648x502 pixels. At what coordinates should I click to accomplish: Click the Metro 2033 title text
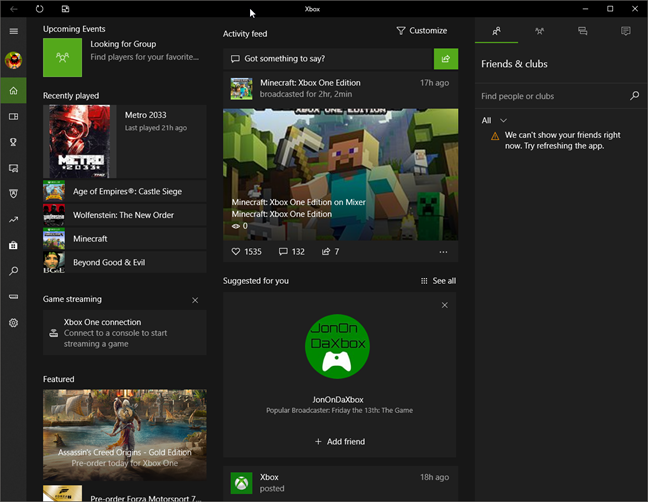click(145, 115)
